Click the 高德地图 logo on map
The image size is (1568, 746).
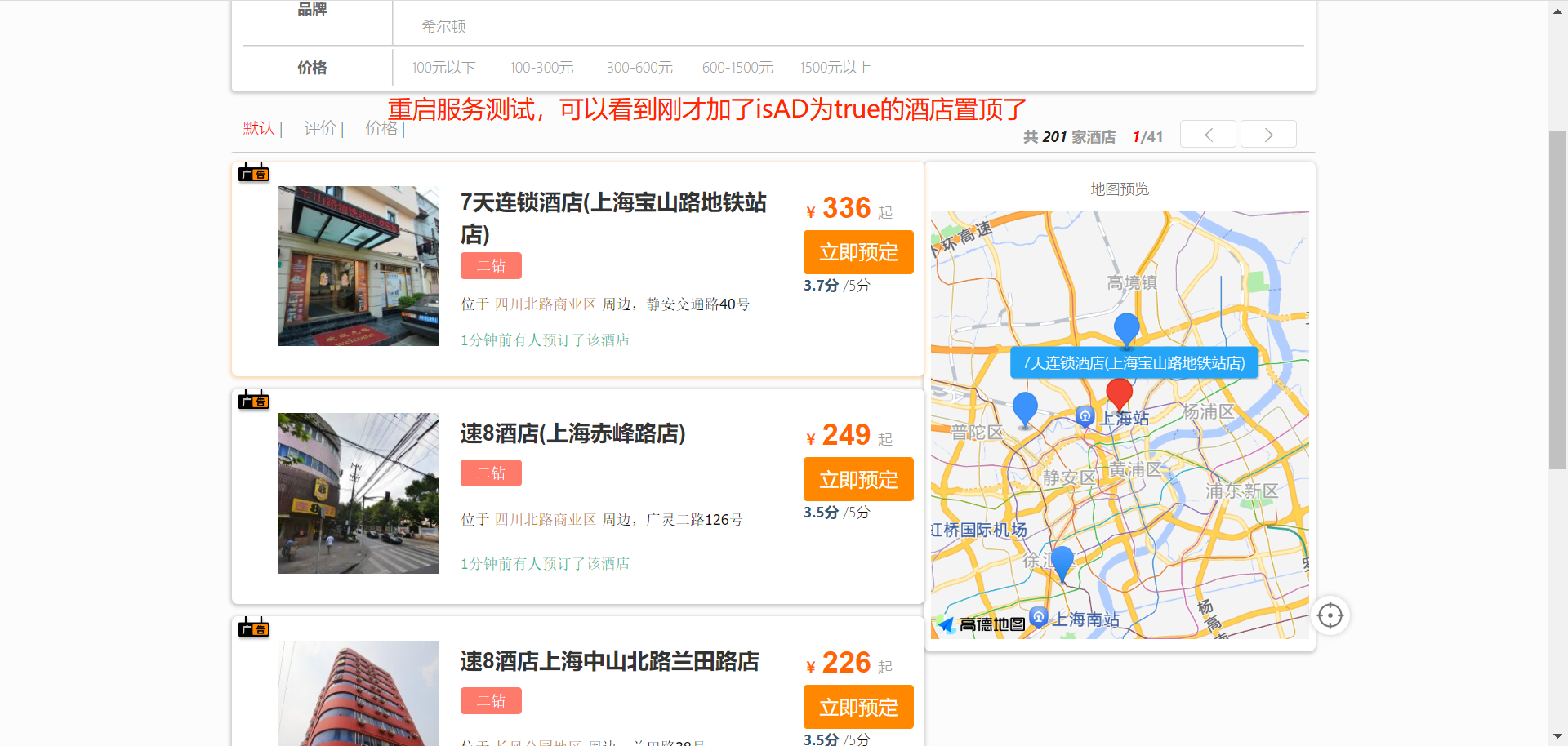(x=981, y=624)
